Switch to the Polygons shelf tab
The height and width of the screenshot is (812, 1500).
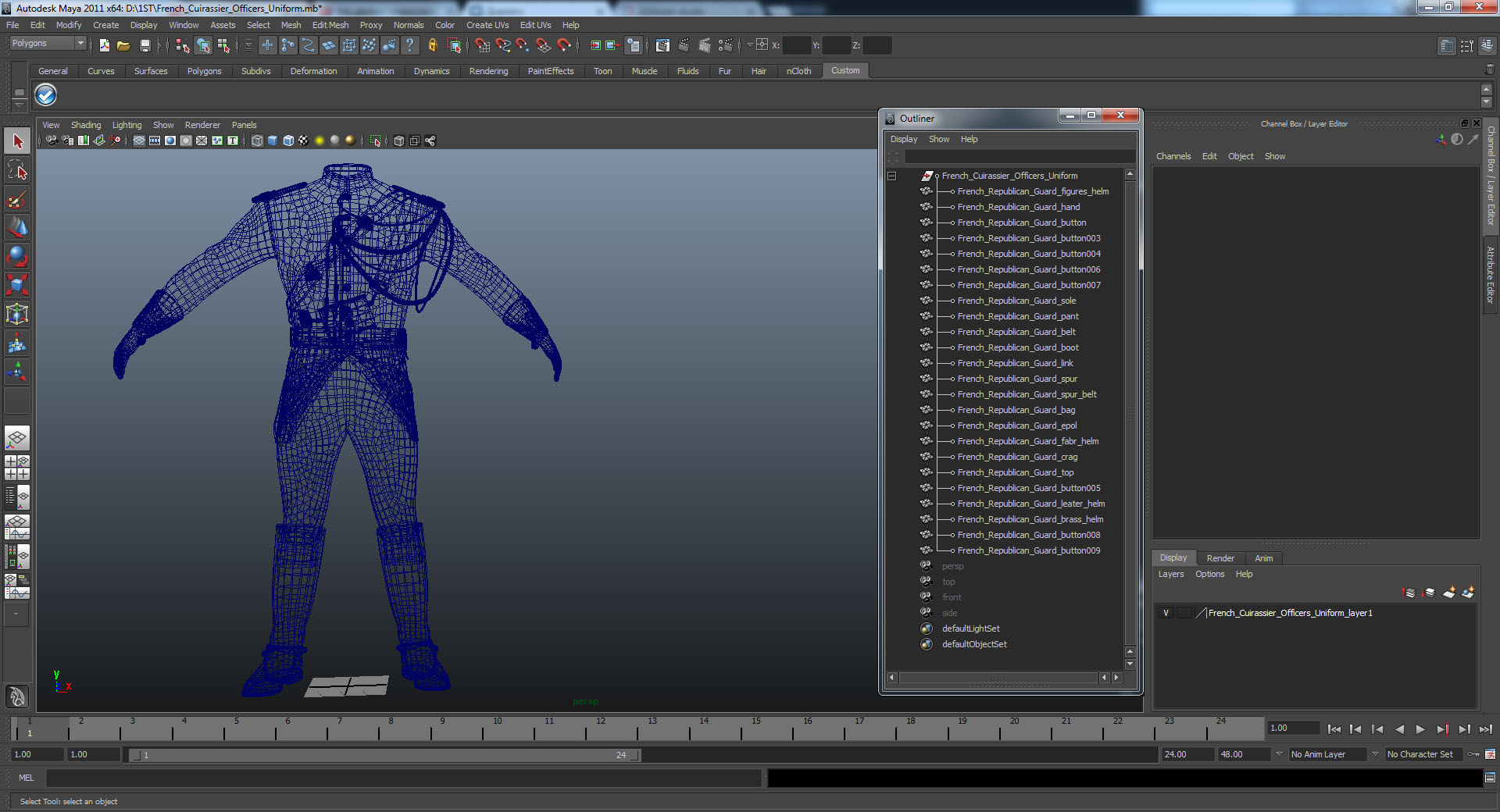(204, 71)
